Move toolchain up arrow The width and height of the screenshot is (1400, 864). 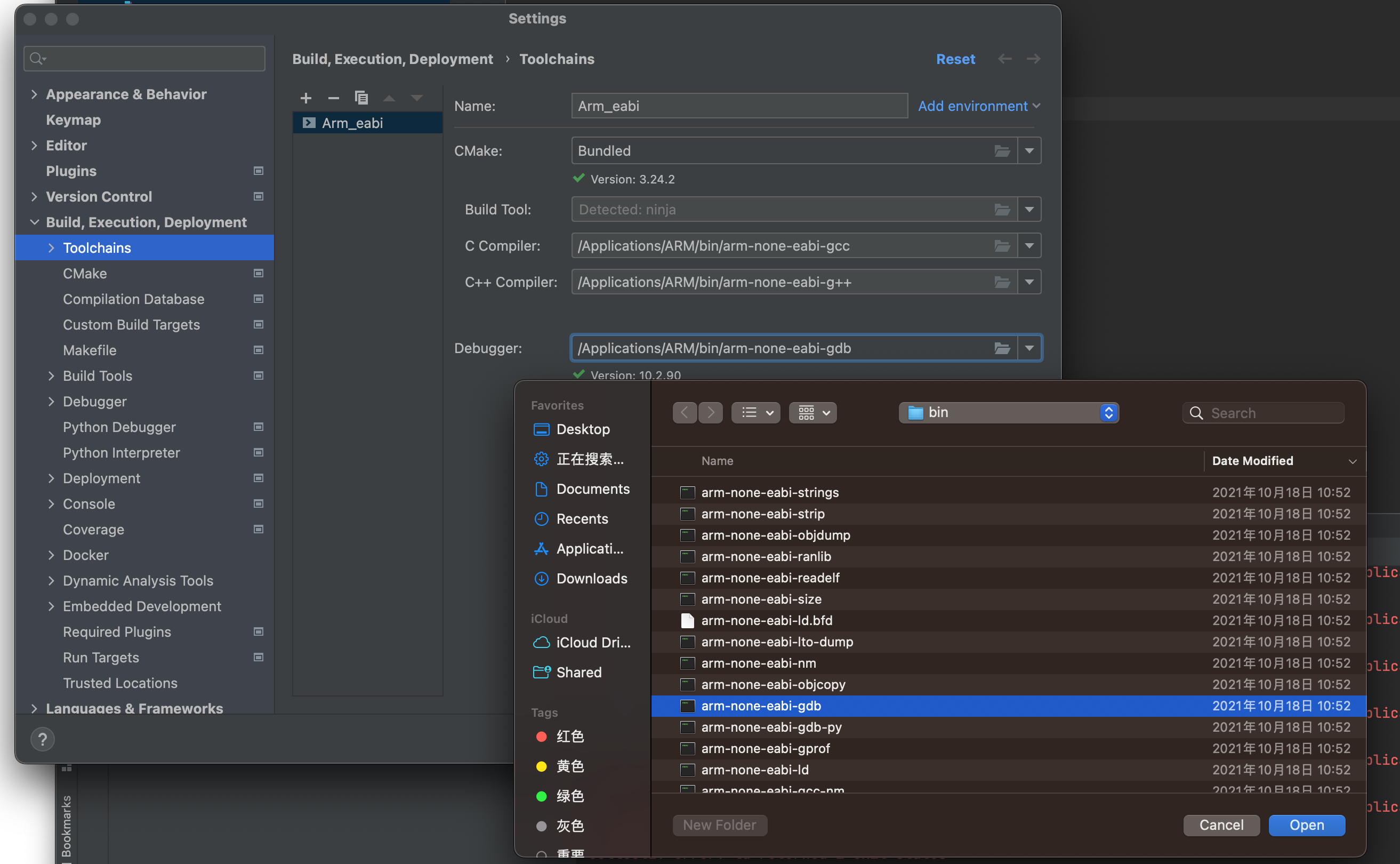pyautogui.click(x=389, y=98)
